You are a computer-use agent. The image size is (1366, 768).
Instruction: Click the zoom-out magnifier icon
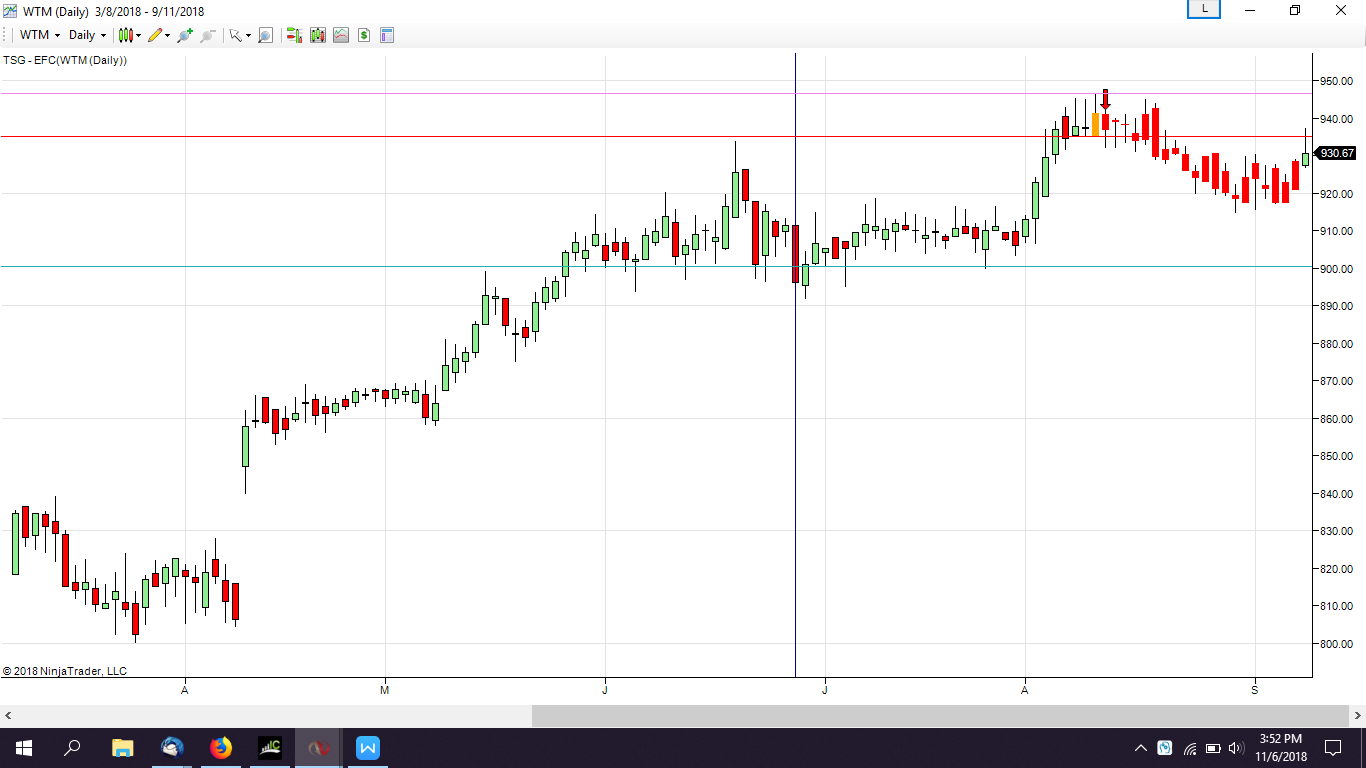[206, 34]
